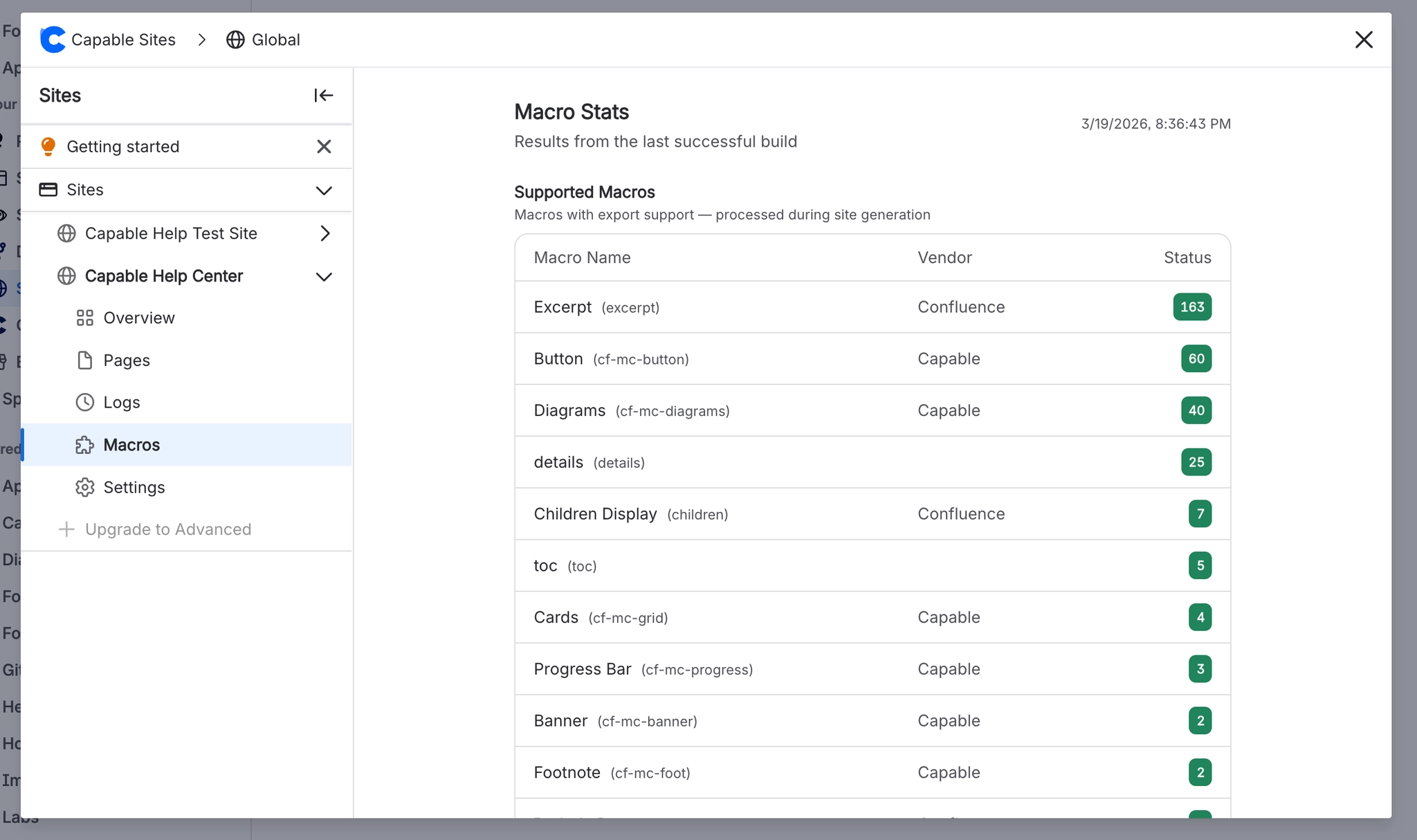
Task: Click the plus icon beside Upgrade to Advanced
Action: pos(66,529)
